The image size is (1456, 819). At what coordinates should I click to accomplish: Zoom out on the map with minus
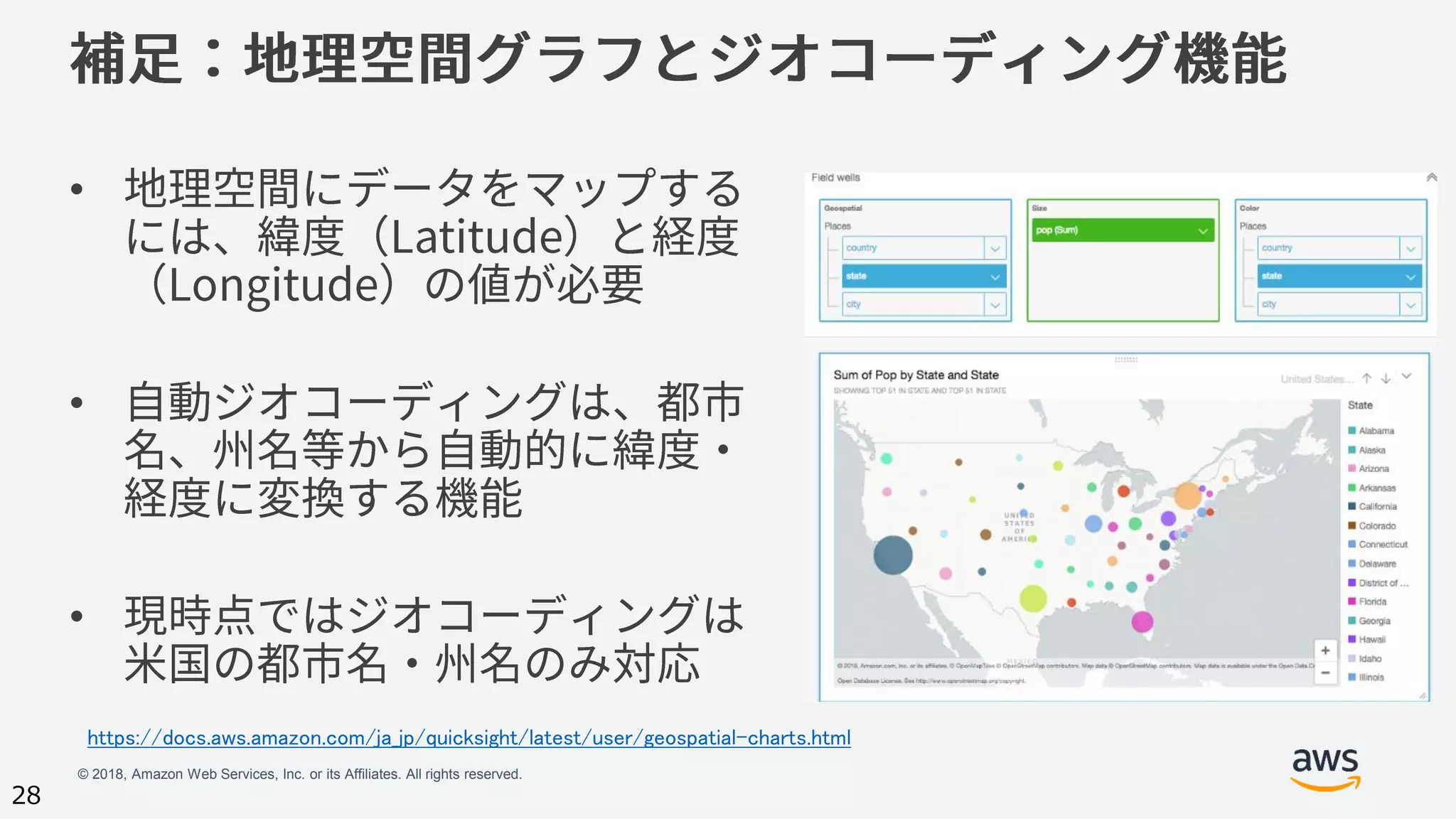pos(1325,673)
